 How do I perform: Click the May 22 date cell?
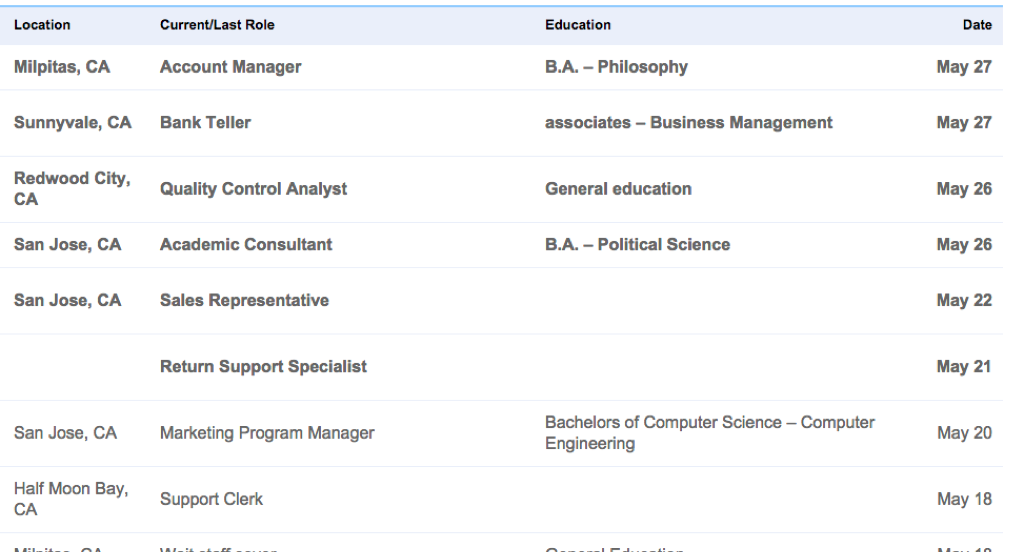964,301
